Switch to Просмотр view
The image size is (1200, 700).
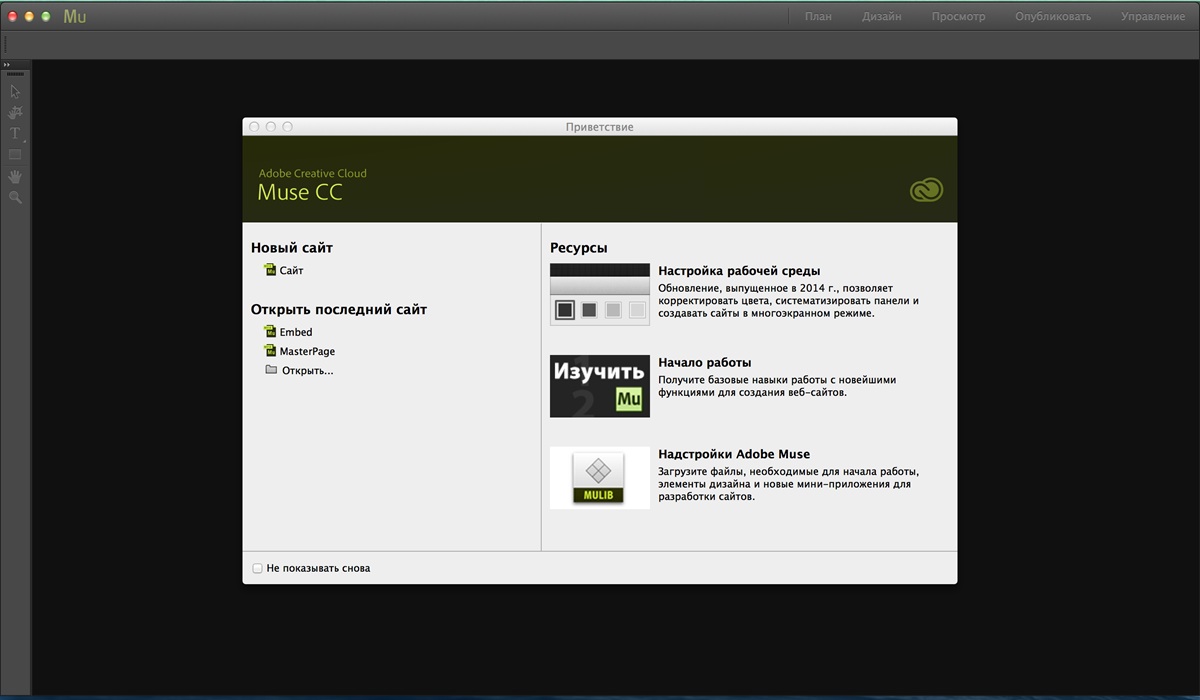tap(958, 17)
